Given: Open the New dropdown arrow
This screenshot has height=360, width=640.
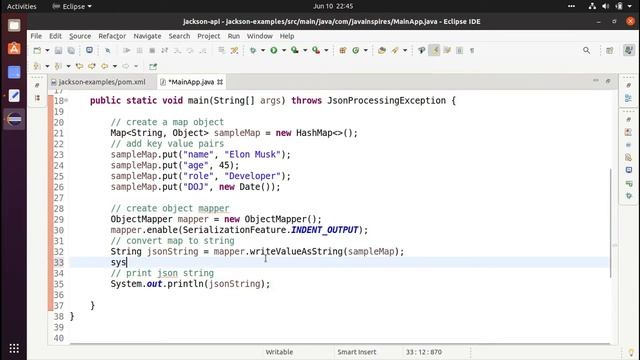Looking at the screenshot, I should (x=47, y=50).
